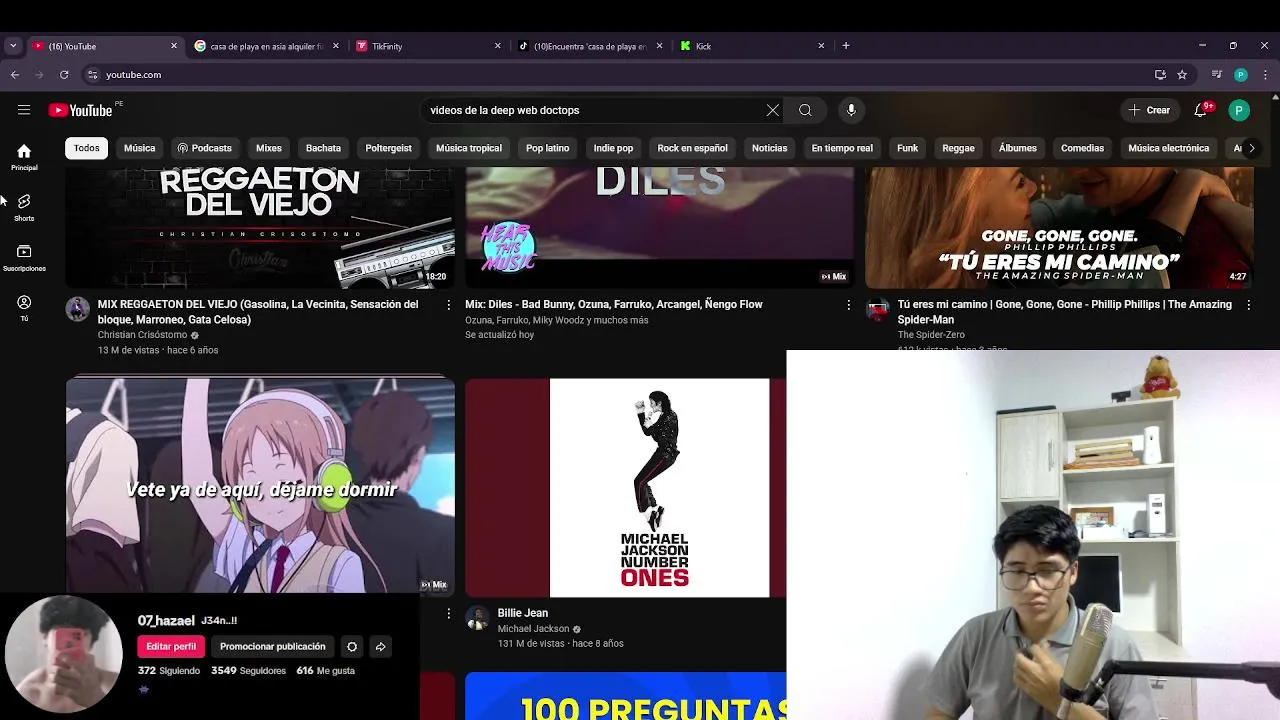The height and width of the screenshot is (720, 1280).
Task: Filter by the Noticias chip
Action: point(769,148)
